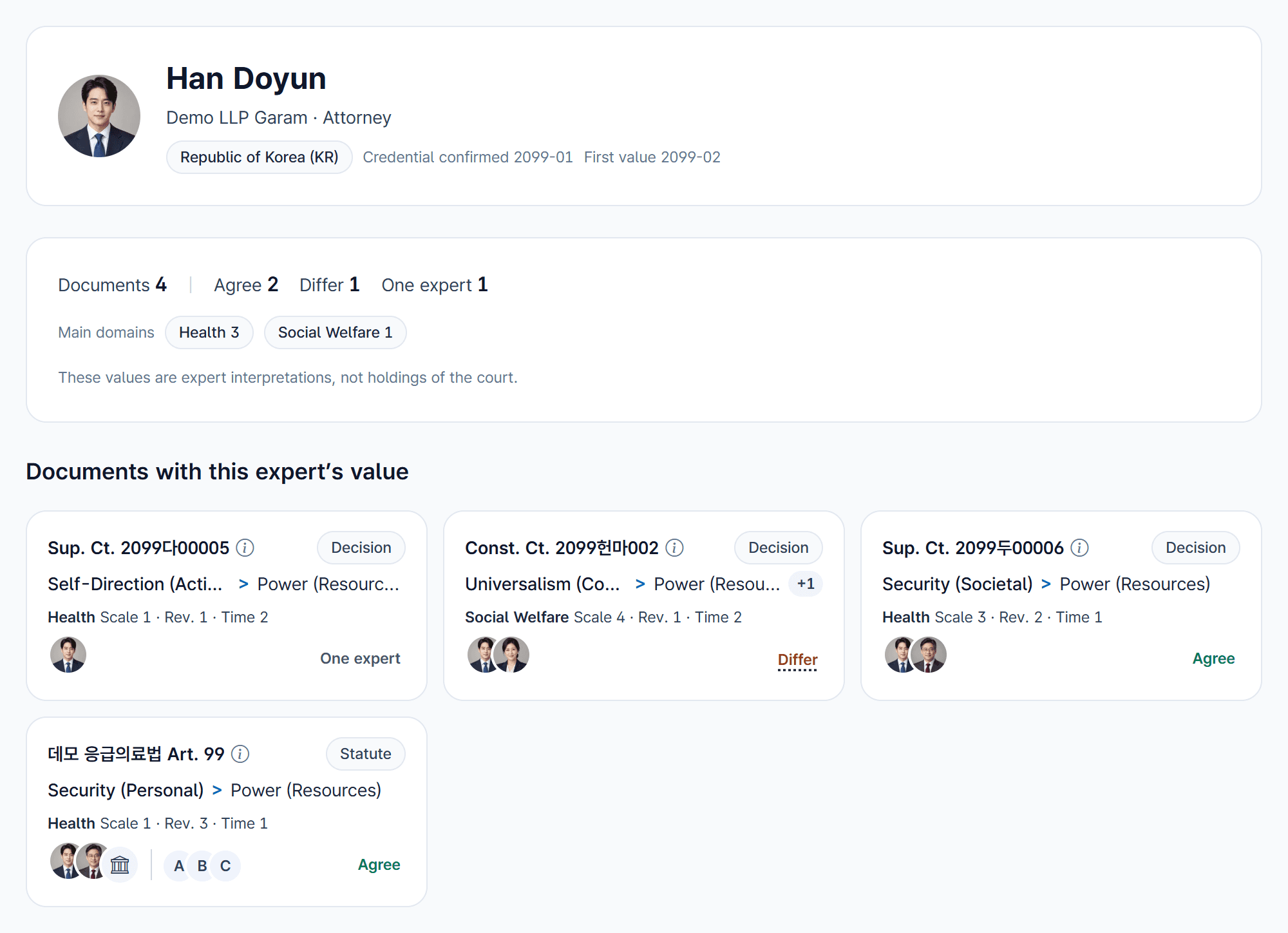This screenshot has height=933, width=1288.
Task: Click info icon next to Sup. Ct. 2099다00005
Action: pos(245,548)
